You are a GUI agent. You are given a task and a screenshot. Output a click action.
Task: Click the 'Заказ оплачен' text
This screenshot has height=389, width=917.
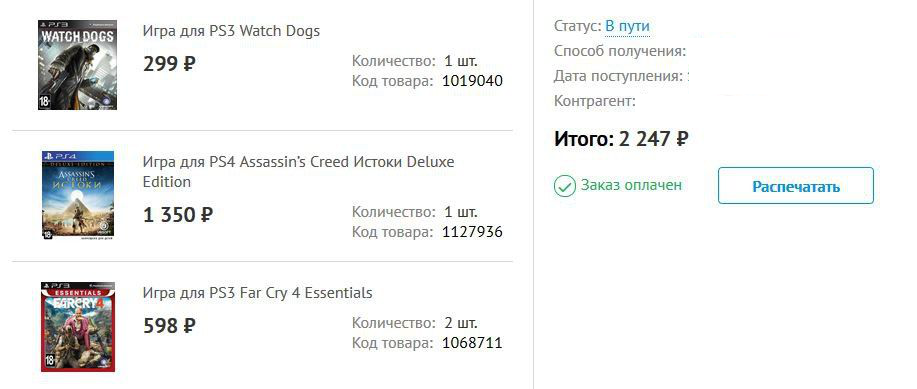631,185
